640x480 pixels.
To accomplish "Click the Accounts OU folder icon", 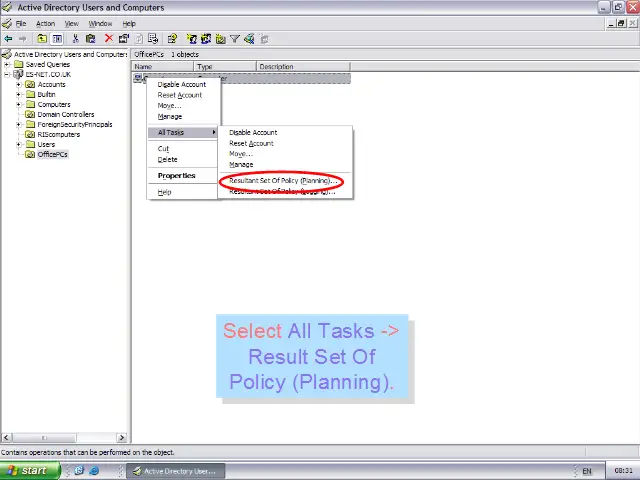I will (x=30, y=84).
